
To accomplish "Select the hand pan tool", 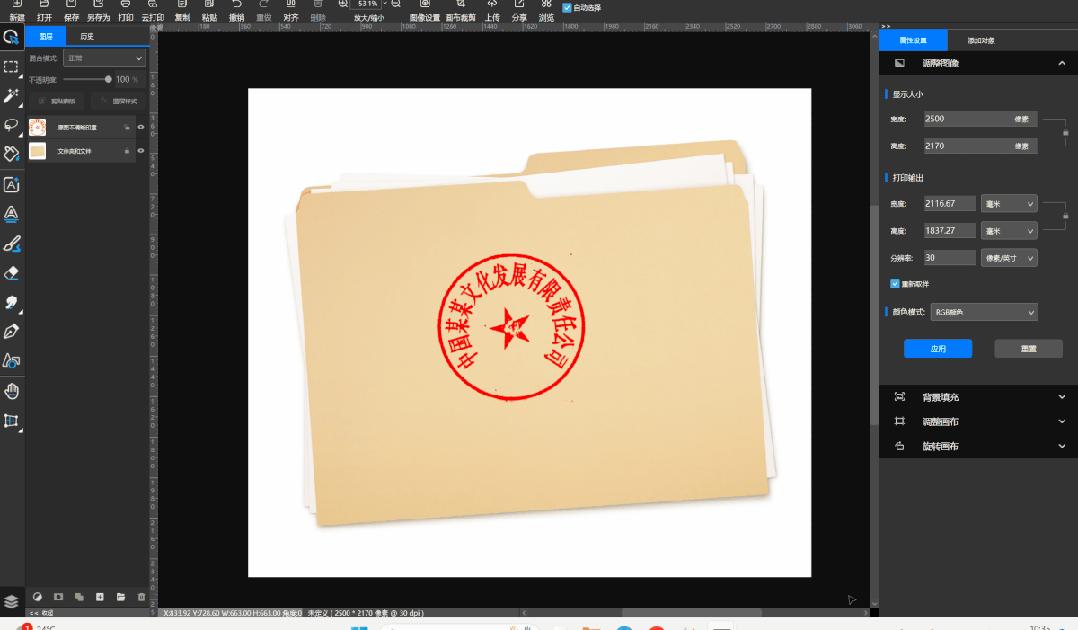I will (11, 391).
